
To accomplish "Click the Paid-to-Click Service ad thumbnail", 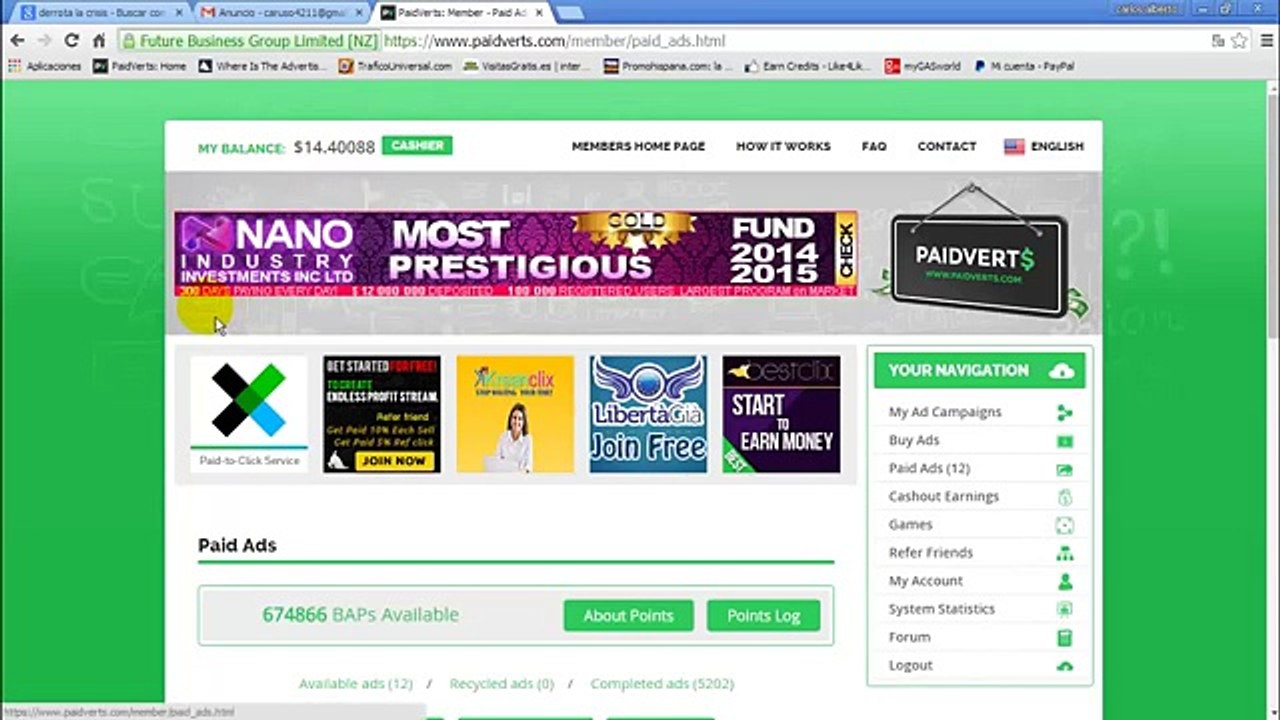I will tap(249, 414).
